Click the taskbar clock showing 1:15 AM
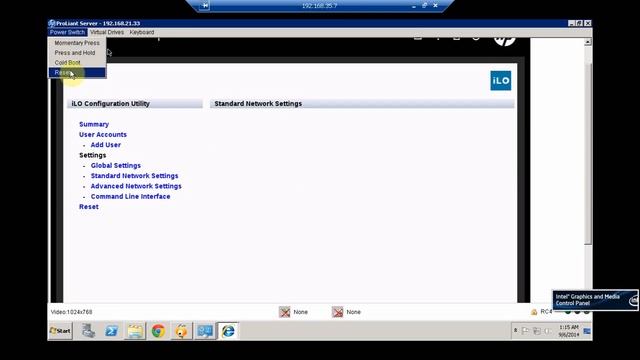The image size is (640, 360). (569, 331)
